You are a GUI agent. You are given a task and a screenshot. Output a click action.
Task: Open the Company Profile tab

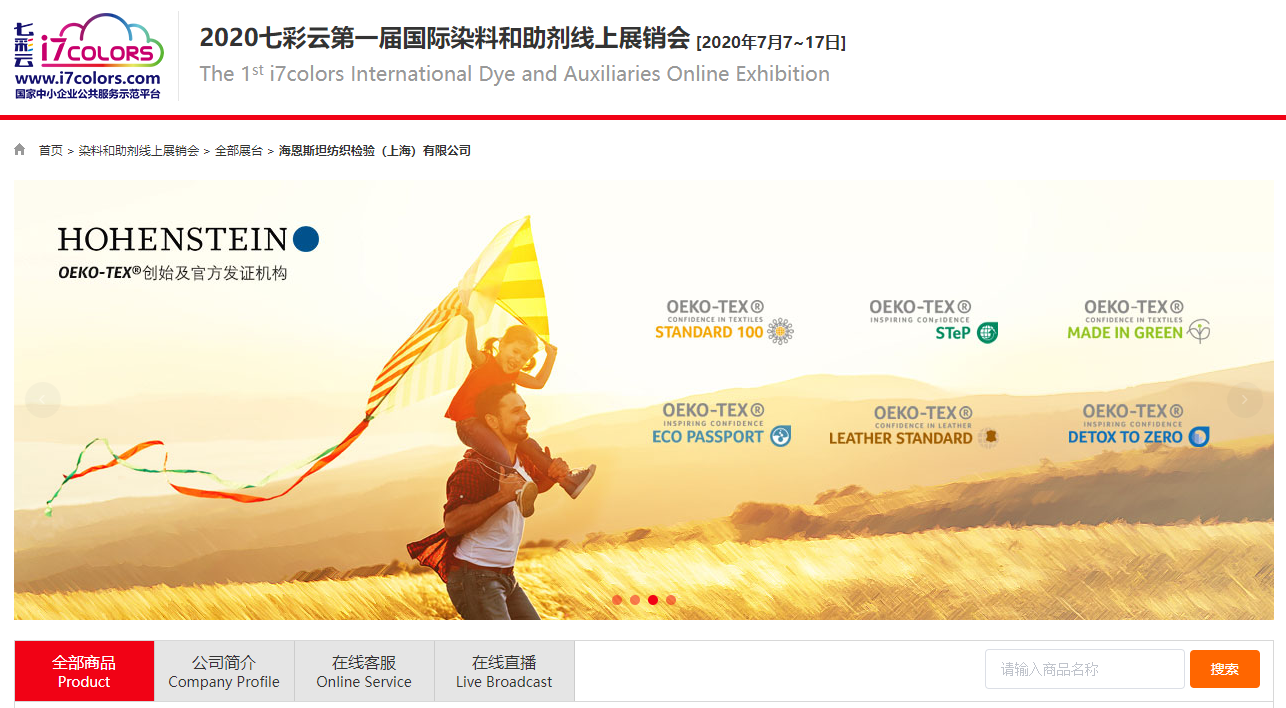tap(224, 671)
